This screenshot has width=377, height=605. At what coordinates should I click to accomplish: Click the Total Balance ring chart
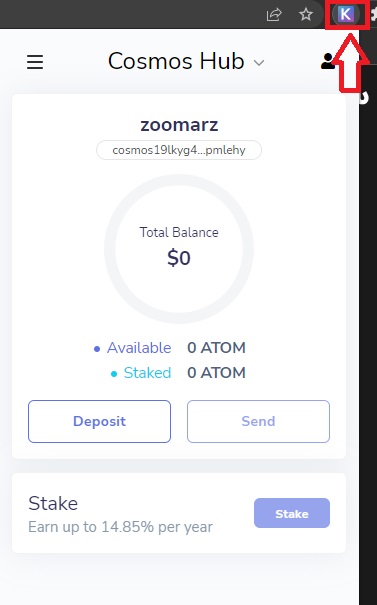click(179, 249)
